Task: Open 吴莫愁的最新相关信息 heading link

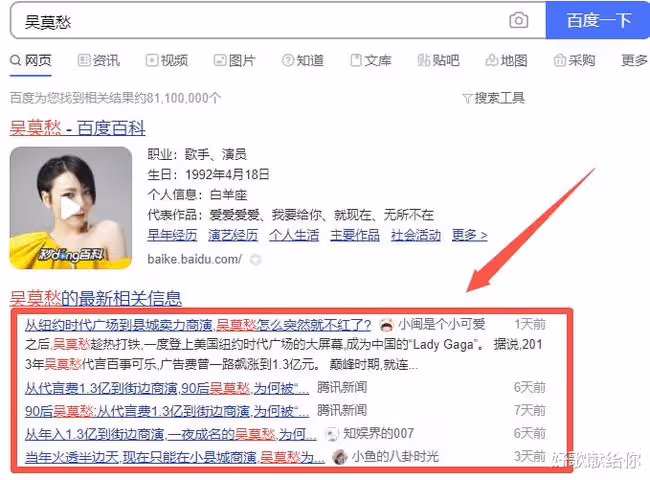Action: [x=96, y=298]
